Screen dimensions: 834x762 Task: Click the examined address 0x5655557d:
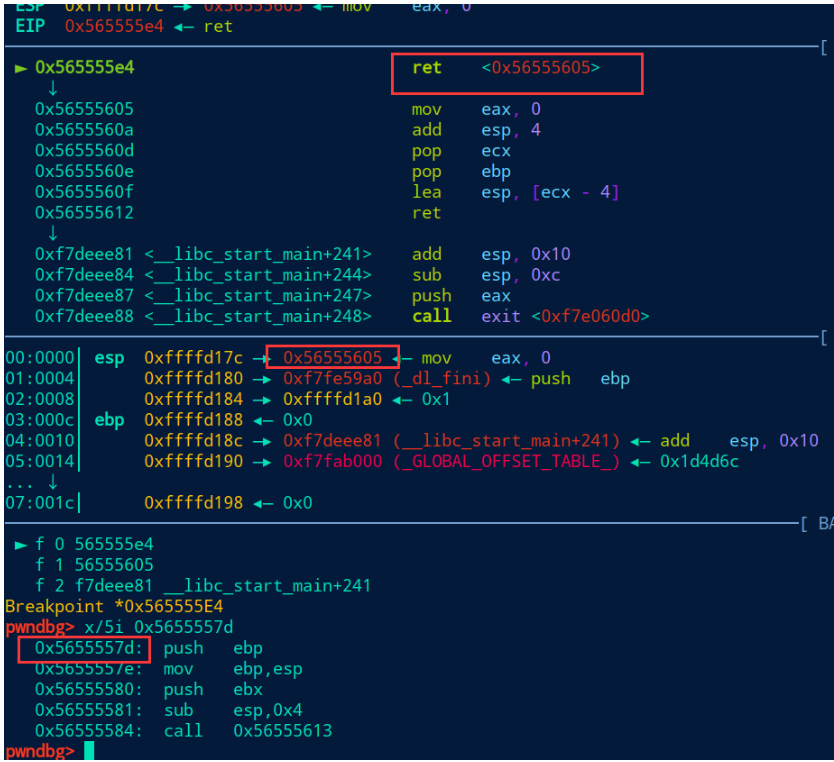coord(89,648)
